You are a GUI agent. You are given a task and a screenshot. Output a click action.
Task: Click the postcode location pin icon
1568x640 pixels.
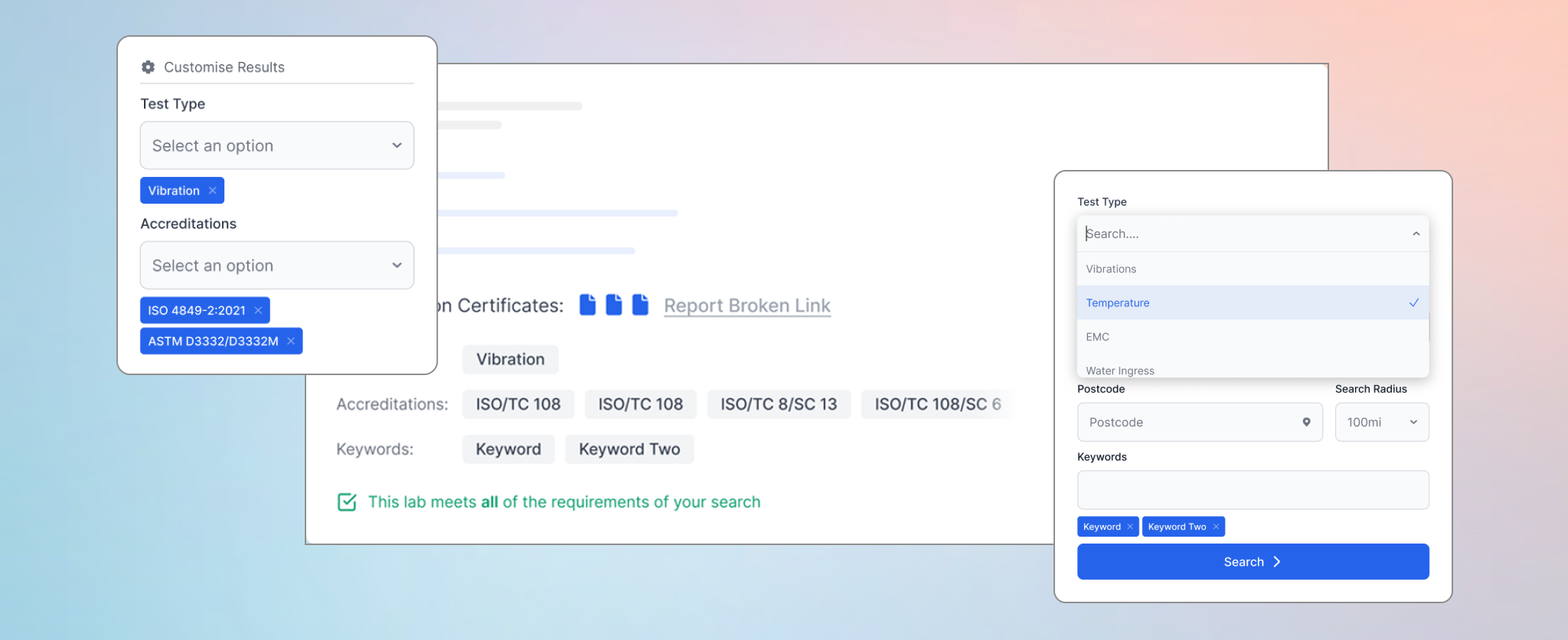click(1306, 422)
